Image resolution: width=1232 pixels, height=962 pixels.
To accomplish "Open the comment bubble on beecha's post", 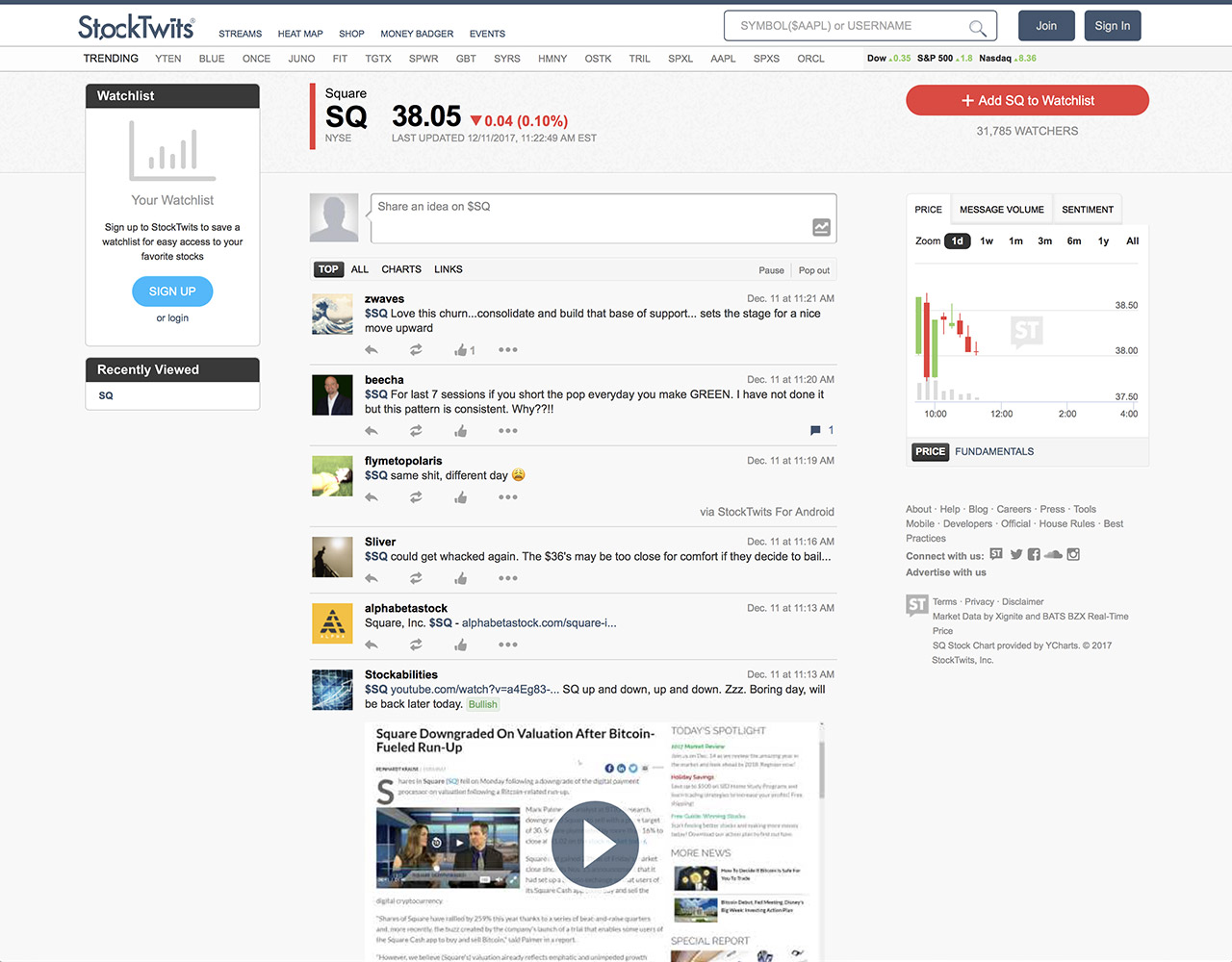I will (815, 430).
